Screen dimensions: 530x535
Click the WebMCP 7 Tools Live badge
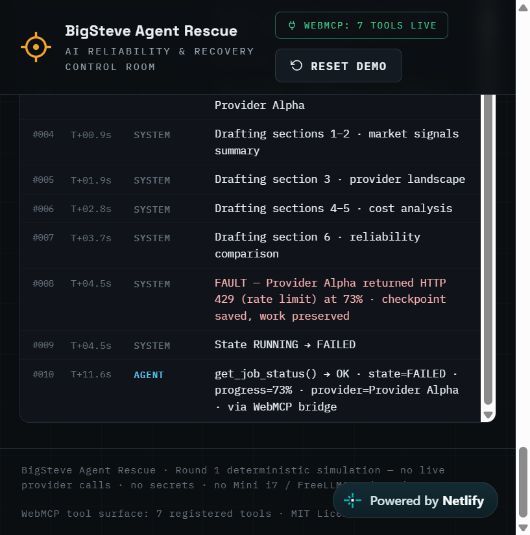(361, 26)
